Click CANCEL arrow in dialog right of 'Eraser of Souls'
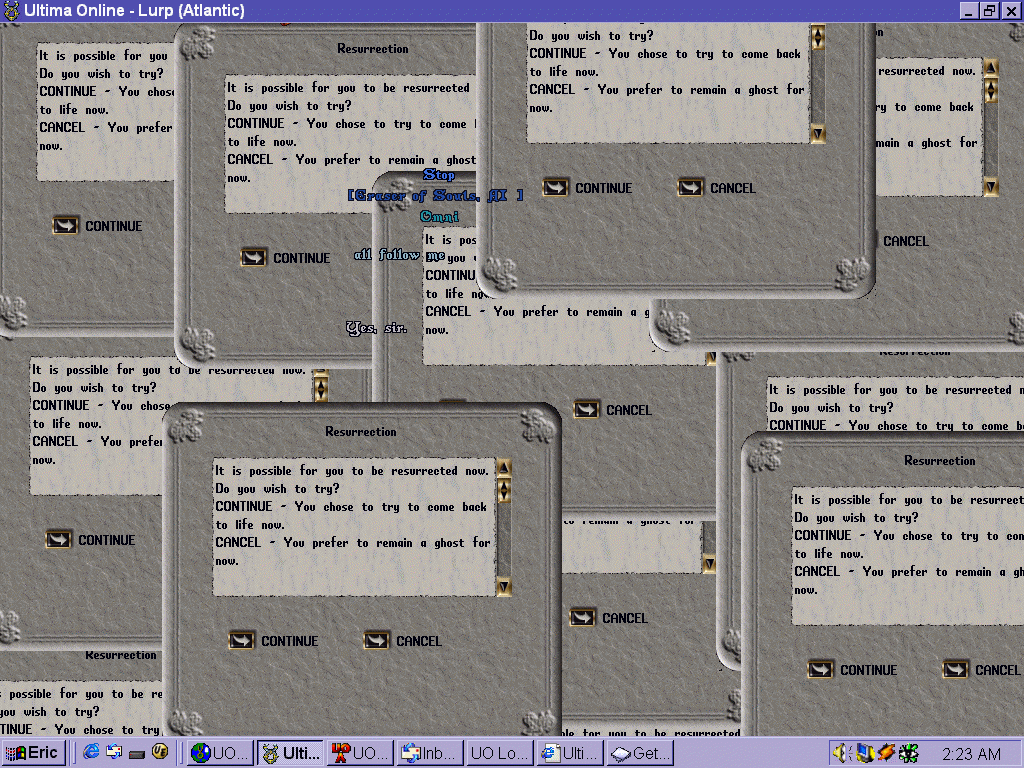Screen dimensions: 1024x768 [691, 187]
